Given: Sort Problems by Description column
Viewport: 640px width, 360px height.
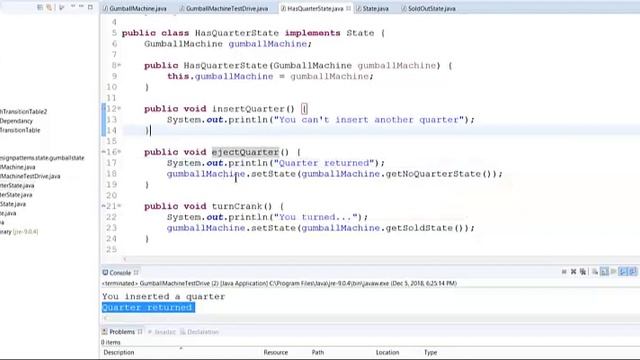Looking at the screenshot, I should (x=119, y=352).
